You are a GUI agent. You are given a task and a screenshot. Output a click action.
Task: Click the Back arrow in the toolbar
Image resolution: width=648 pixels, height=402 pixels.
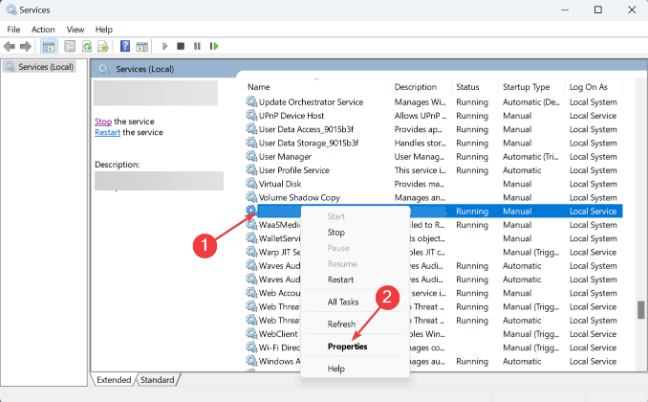[11, 46]
